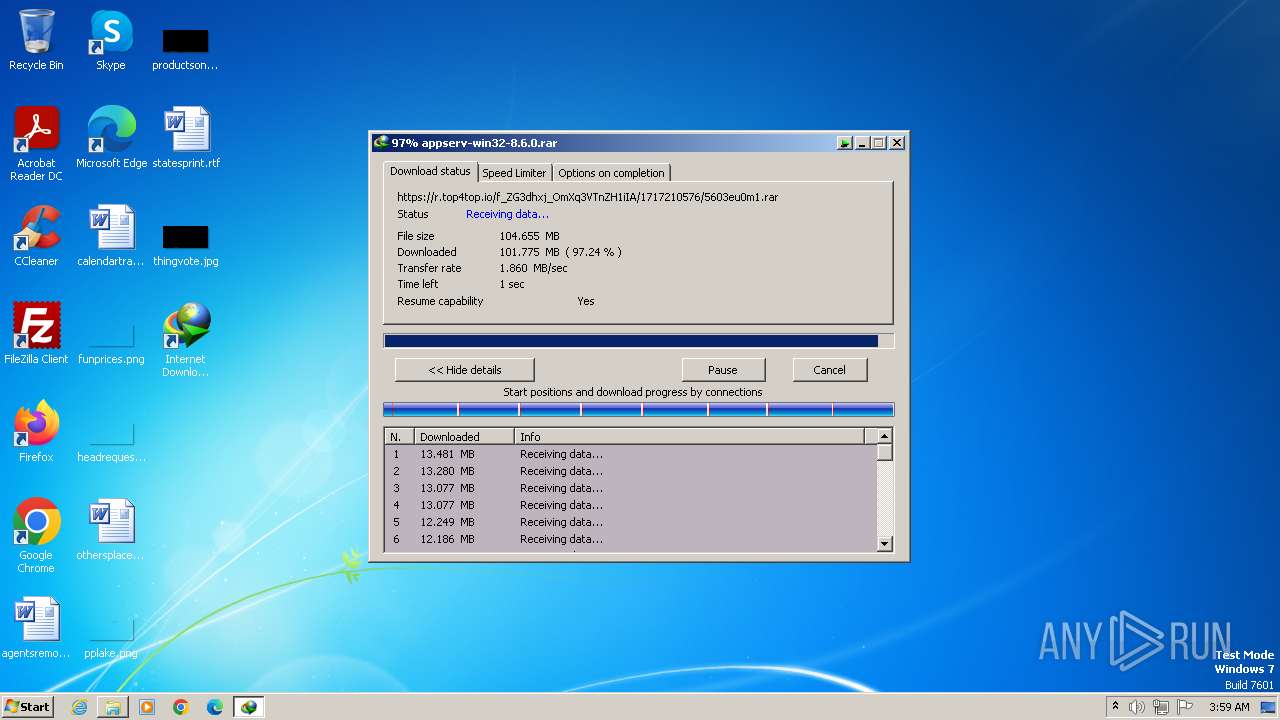1280x720 pixels.
Task: Click the volume speaker tray icon
Action: point(1136,707)
